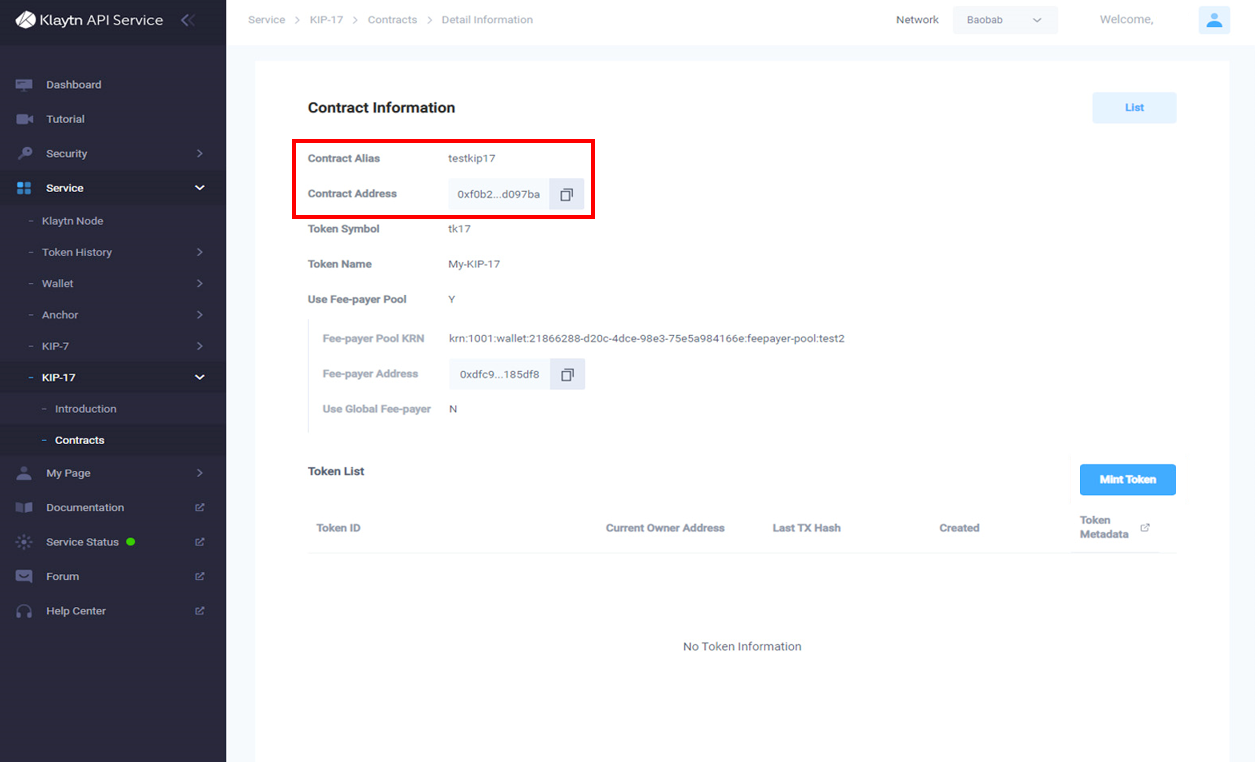Click the Documentation book icon

25,508
